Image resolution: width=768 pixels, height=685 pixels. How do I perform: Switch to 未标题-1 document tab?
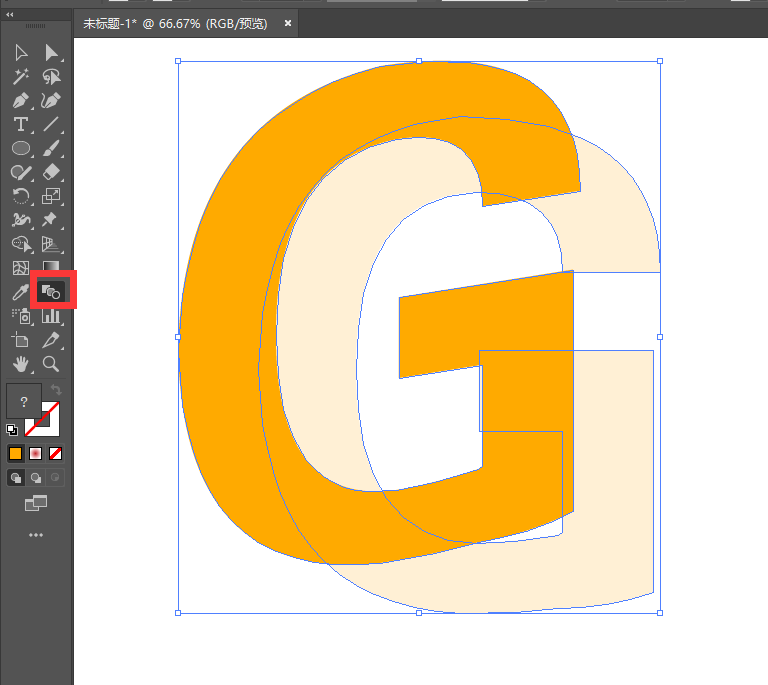click(x=175, y=24)
